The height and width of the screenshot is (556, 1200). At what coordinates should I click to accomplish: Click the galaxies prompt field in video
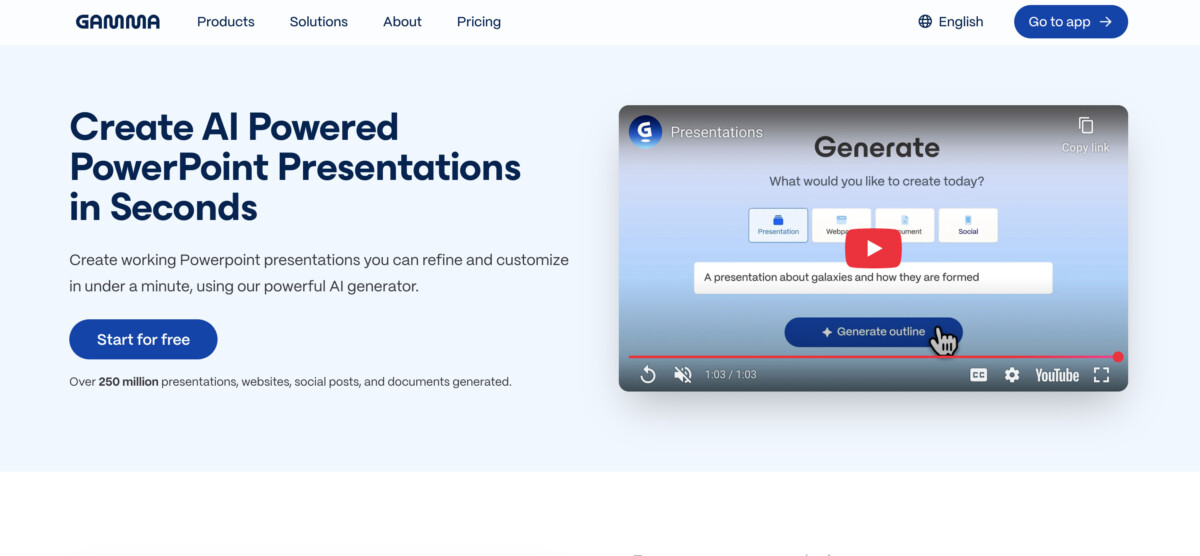[x=873, y=278]
